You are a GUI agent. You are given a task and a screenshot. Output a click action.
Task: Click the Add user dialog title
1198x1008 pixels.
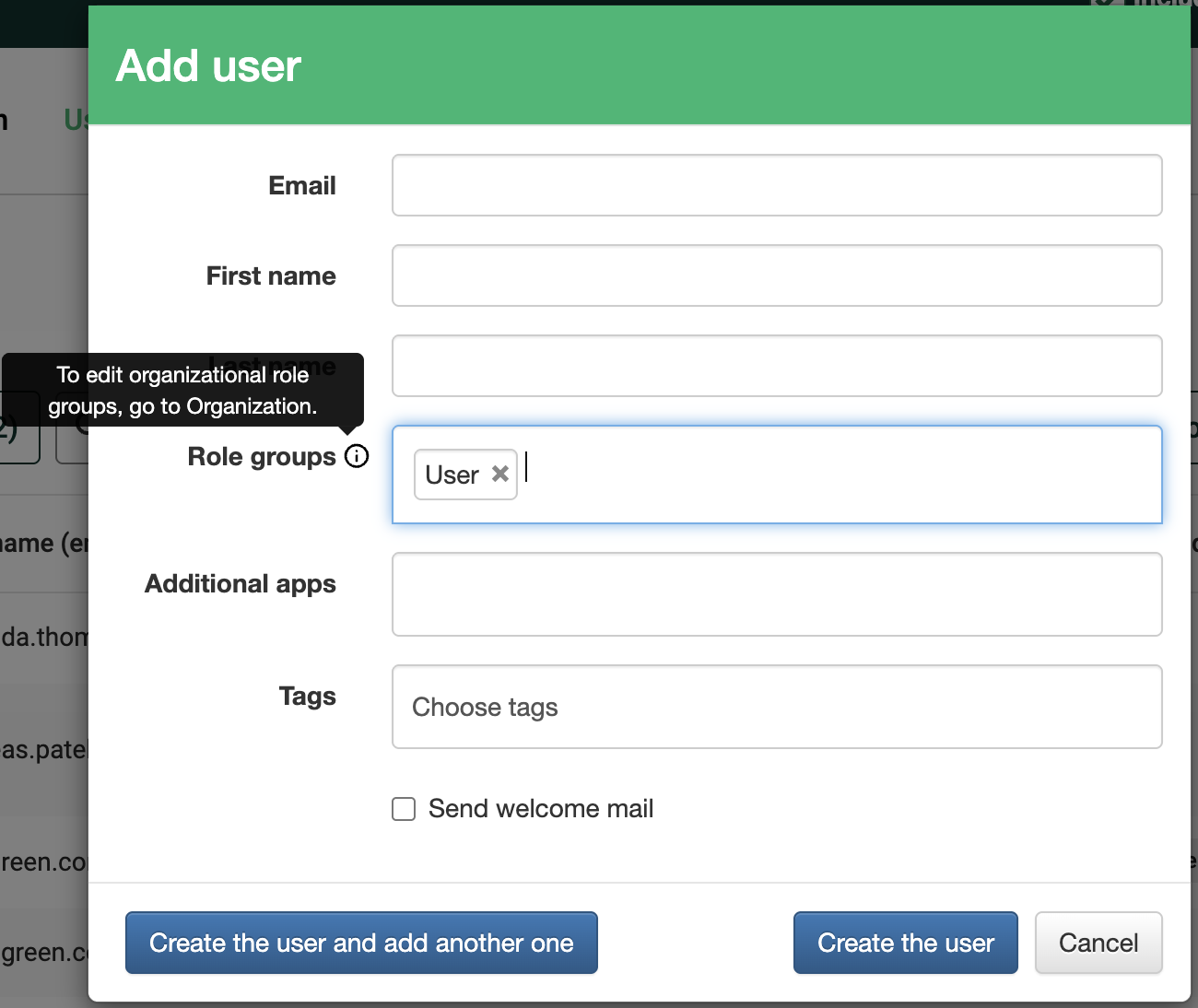coord(208,65)
